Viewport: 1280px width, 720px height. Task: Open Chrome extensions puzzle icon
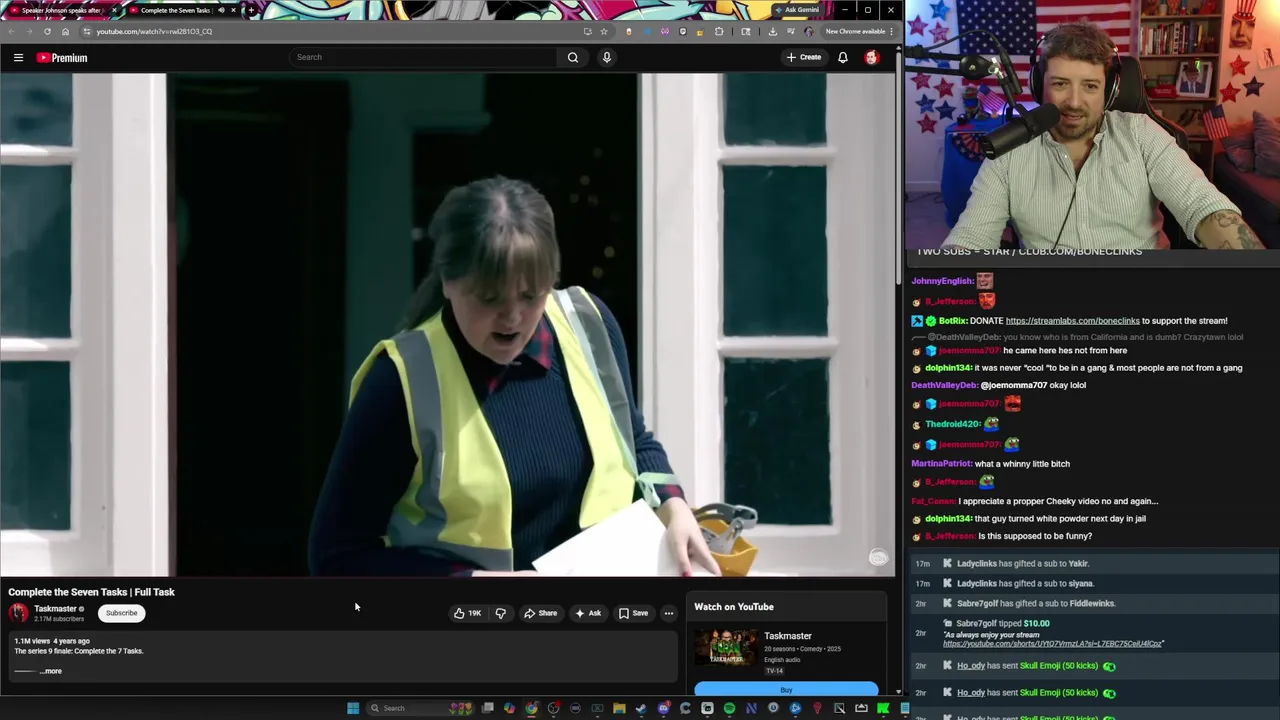(719, 31)
